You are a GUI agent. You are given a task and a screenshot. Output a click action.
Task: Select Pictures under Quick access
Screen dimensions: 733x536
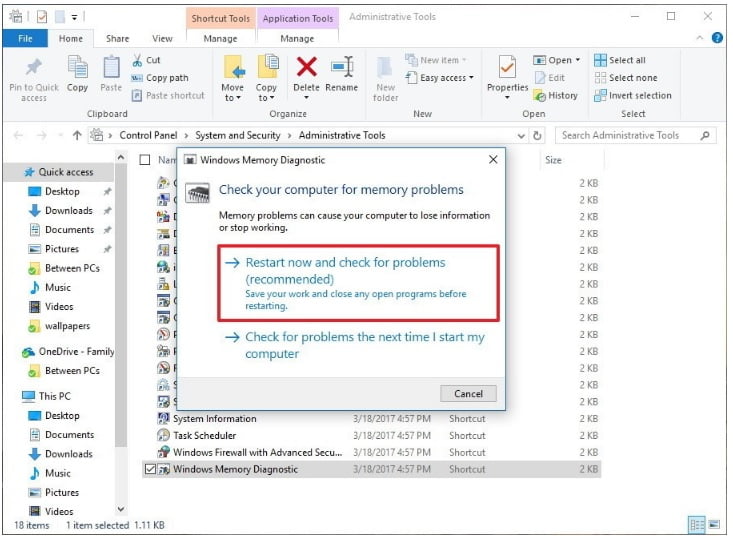(x=54, y=249)
